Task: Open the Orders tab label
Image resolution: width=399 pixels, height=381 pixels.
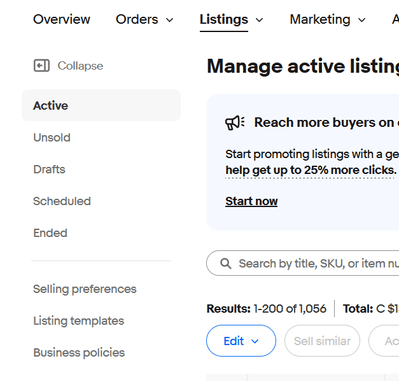Action: point(137,19)
